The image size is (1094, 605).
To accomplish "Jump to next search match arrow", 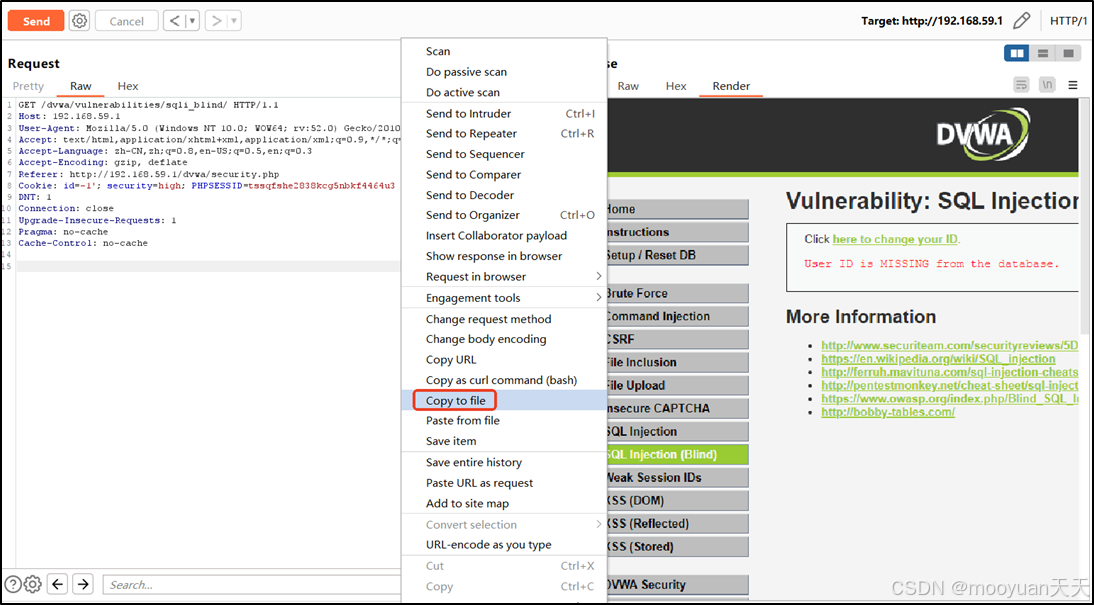I will click(x=83, y=584).
